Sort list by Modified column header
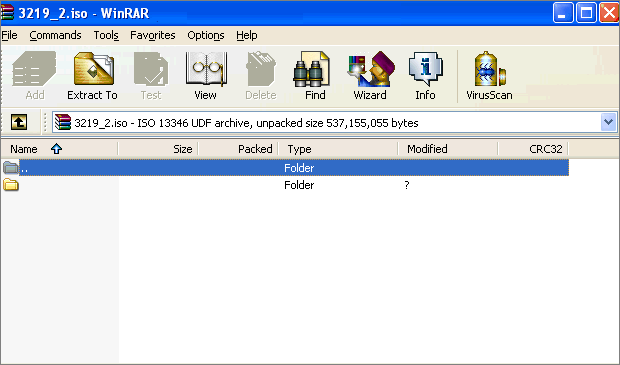The height and width of the screenshot is (365, 620). tap(448, 149)
